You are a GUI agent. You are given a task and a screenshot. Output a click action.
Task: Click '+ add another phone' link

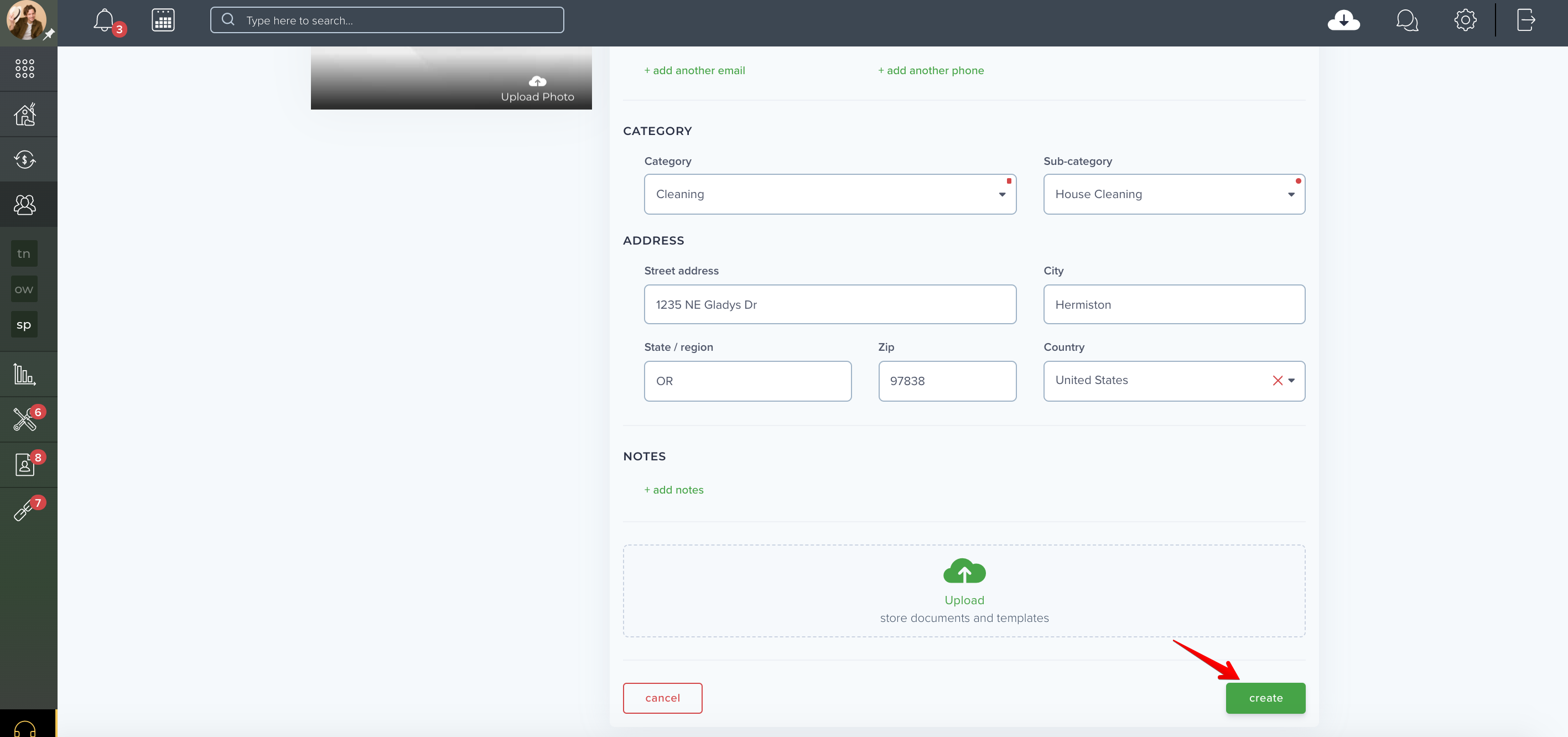[931, 71]
